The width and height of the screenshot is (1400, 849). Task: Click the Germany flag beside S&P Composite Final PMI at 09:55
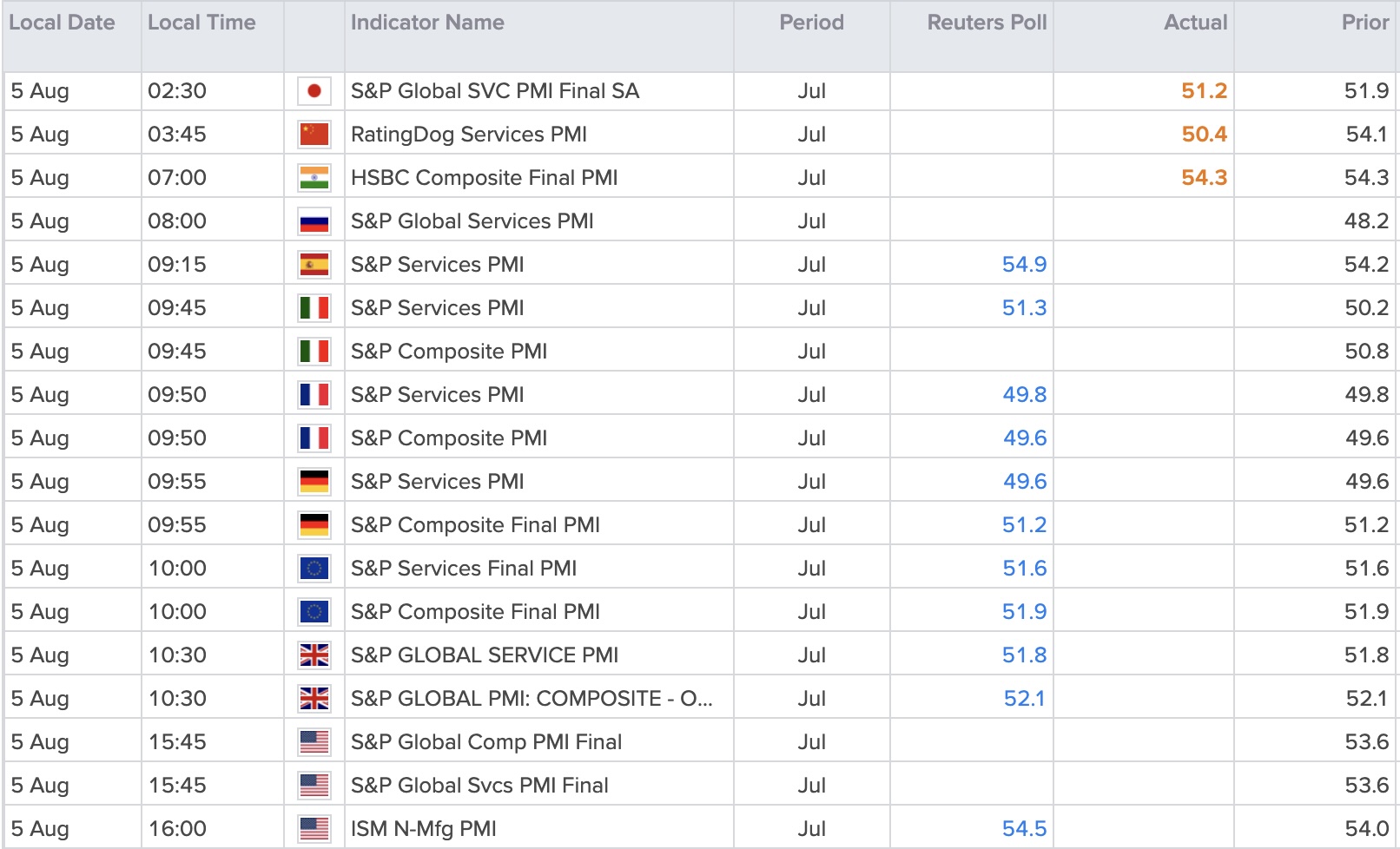point(314,525)
